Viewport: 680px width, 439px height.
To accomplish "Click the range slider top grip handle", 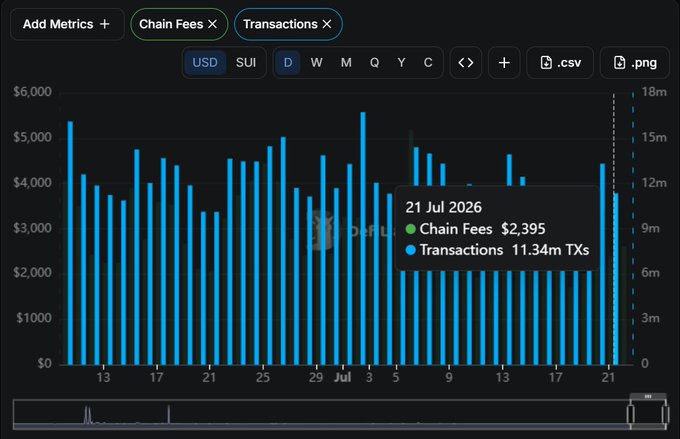I will [648, 396].
